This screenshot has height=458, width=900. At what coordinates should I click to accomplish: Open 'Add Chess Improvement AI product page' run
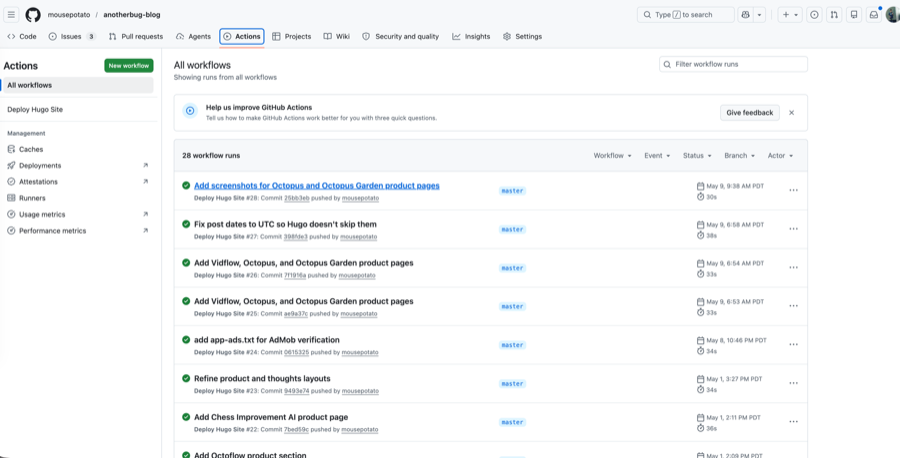click(x=271, y=417)
